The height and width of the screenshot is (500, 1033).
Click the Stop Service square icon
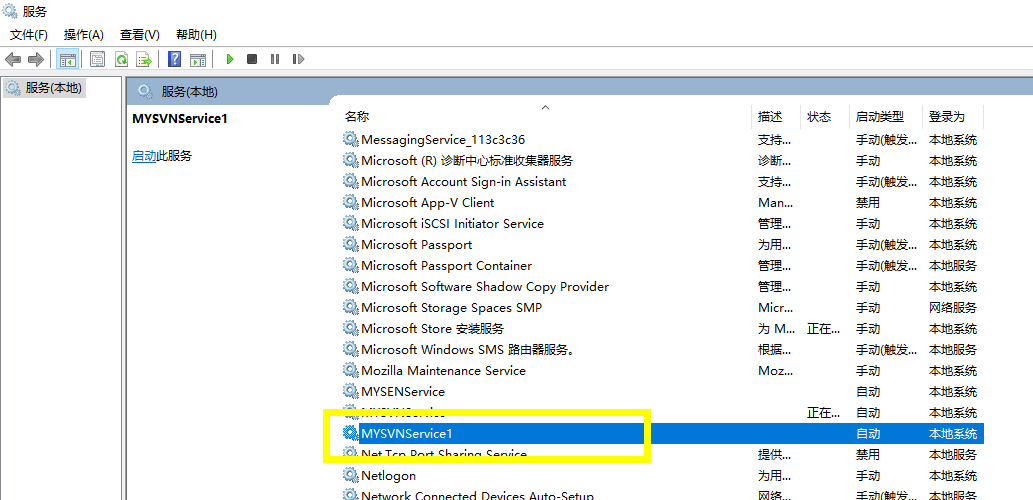coord(252,59)
